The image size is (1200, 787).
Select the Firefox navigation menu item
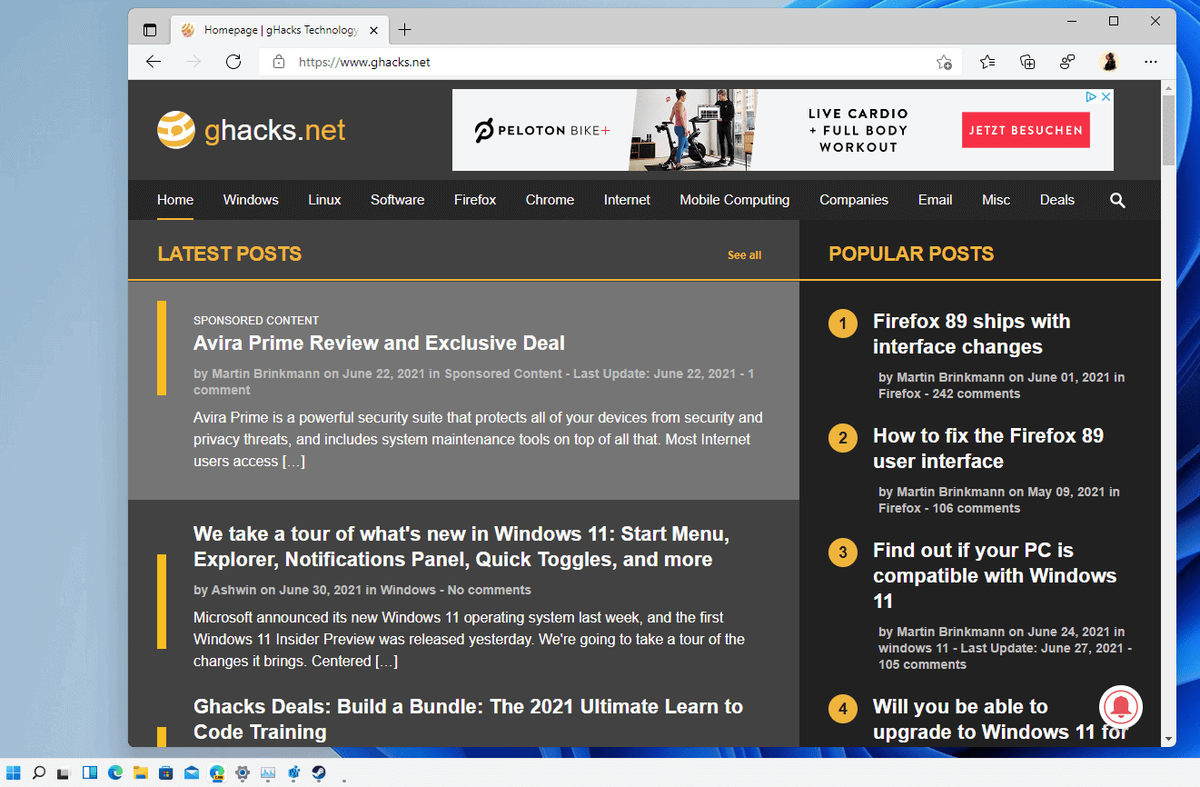tap(475, 200)
